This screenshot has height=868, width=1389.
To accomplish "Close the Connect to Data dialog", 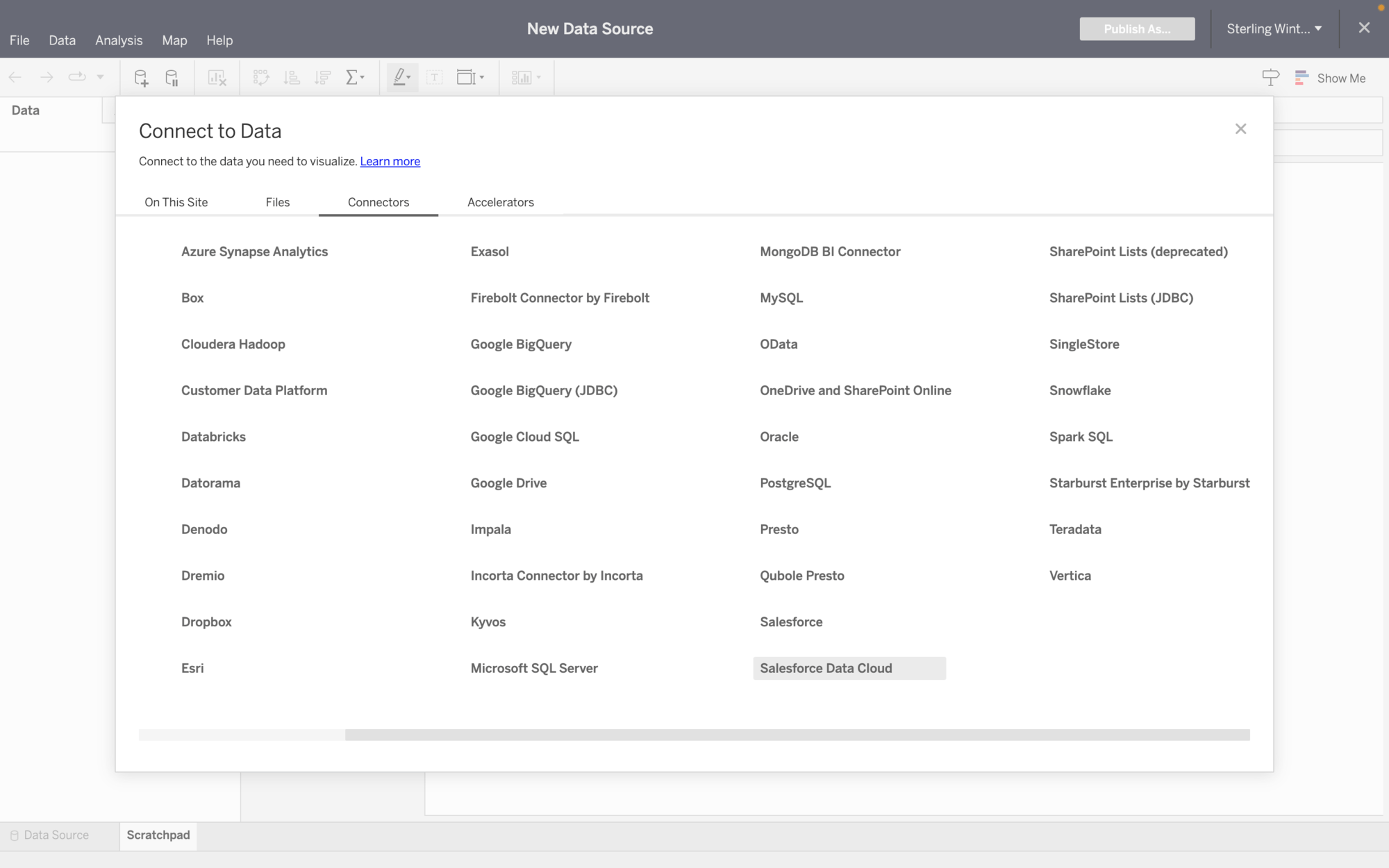I will [x=1241, y=128].
